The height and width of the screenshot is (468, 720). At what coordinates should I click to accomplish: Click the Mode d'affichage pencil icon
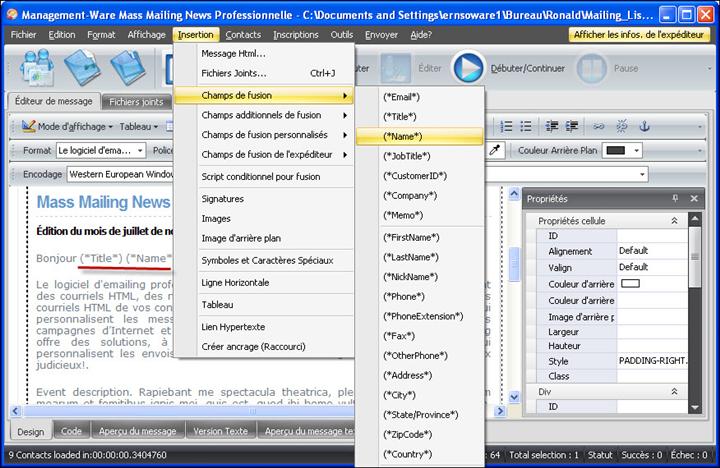pos(28,126)
